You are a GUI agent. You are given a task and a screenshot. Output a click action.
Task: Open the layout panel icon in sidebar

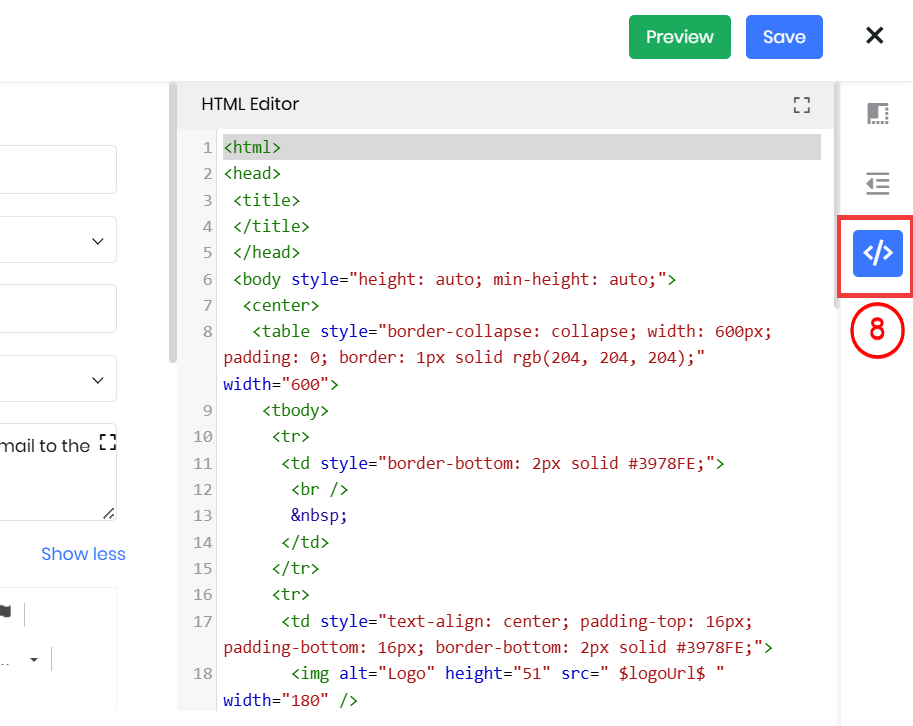[877, 113]
